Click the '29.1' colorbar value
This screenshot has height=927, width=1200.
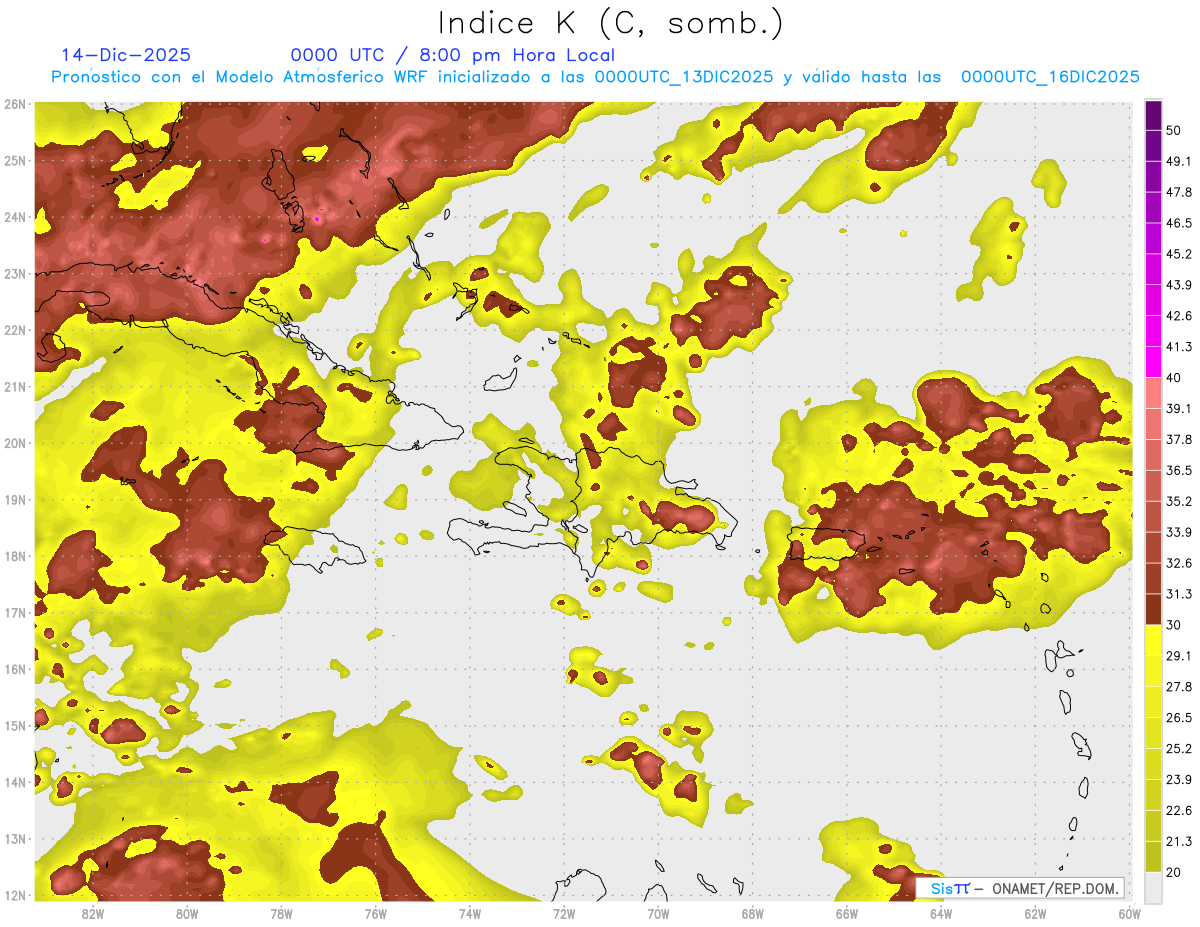pyautogui.click(x=1179, y=656)
